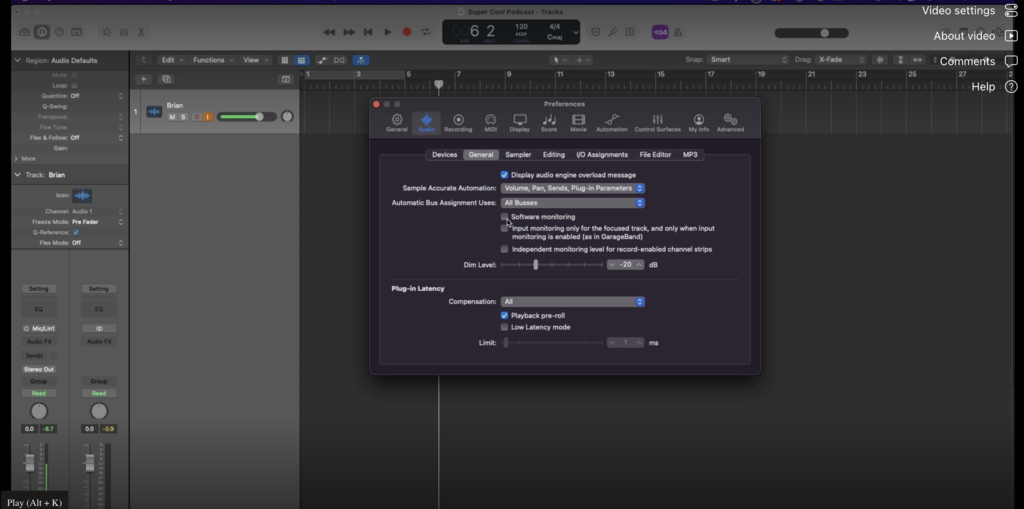Open the Edit menu in tracks area
Screen dimensions: 1024x509
[x=172, y=60]
